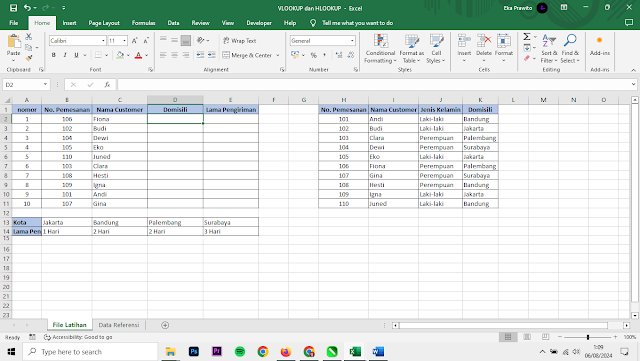Open Find & Select options

coord(570,49)
